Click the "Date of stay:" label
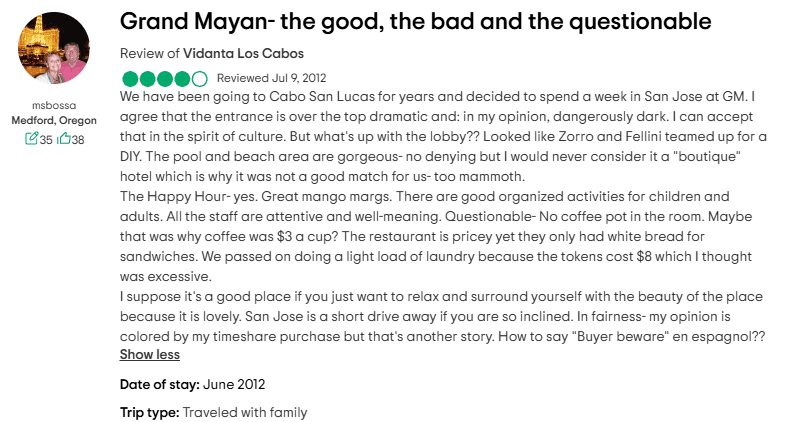 point(160,384)
